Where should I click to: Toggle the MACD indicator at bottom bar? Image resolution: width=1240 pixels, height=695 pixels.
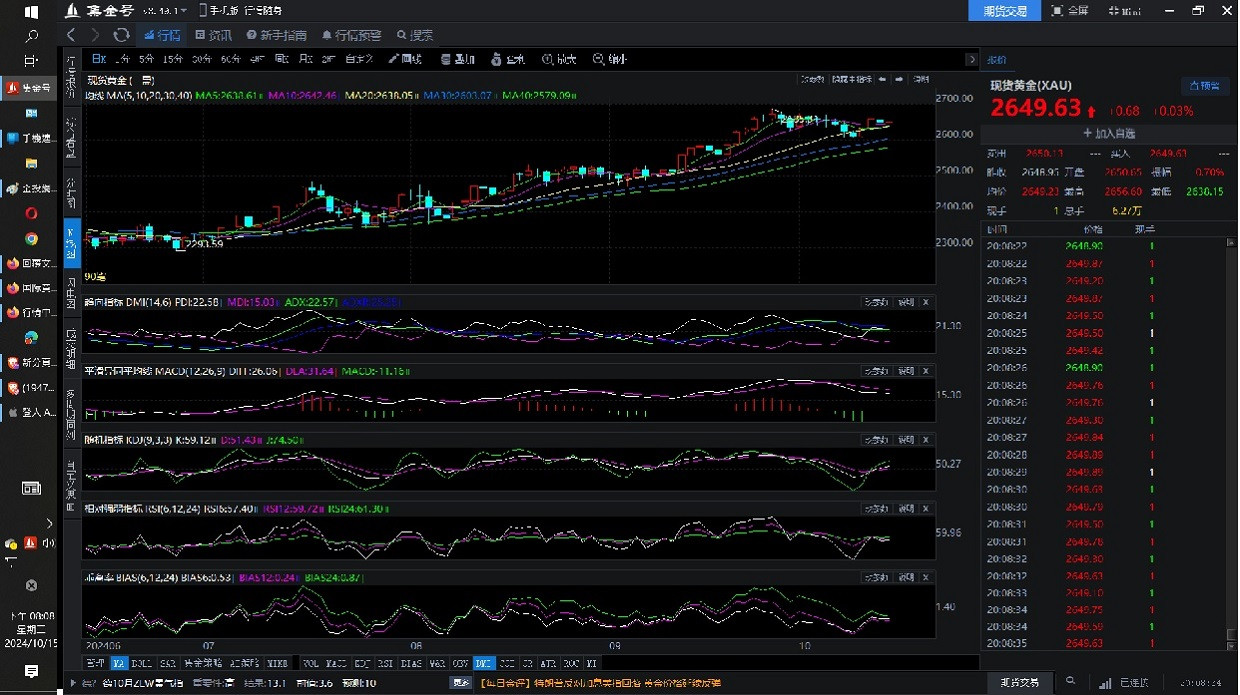(x=337, y=663)
